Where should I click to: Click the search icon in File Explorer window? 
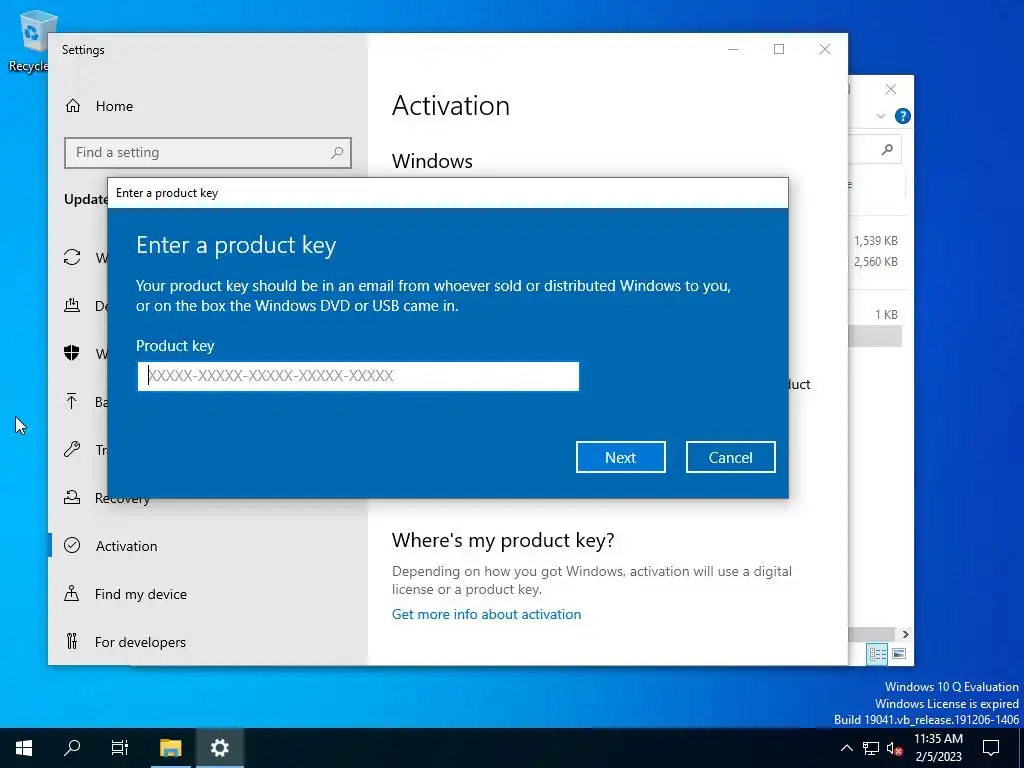pyautogui.click(x=887, y=150)
